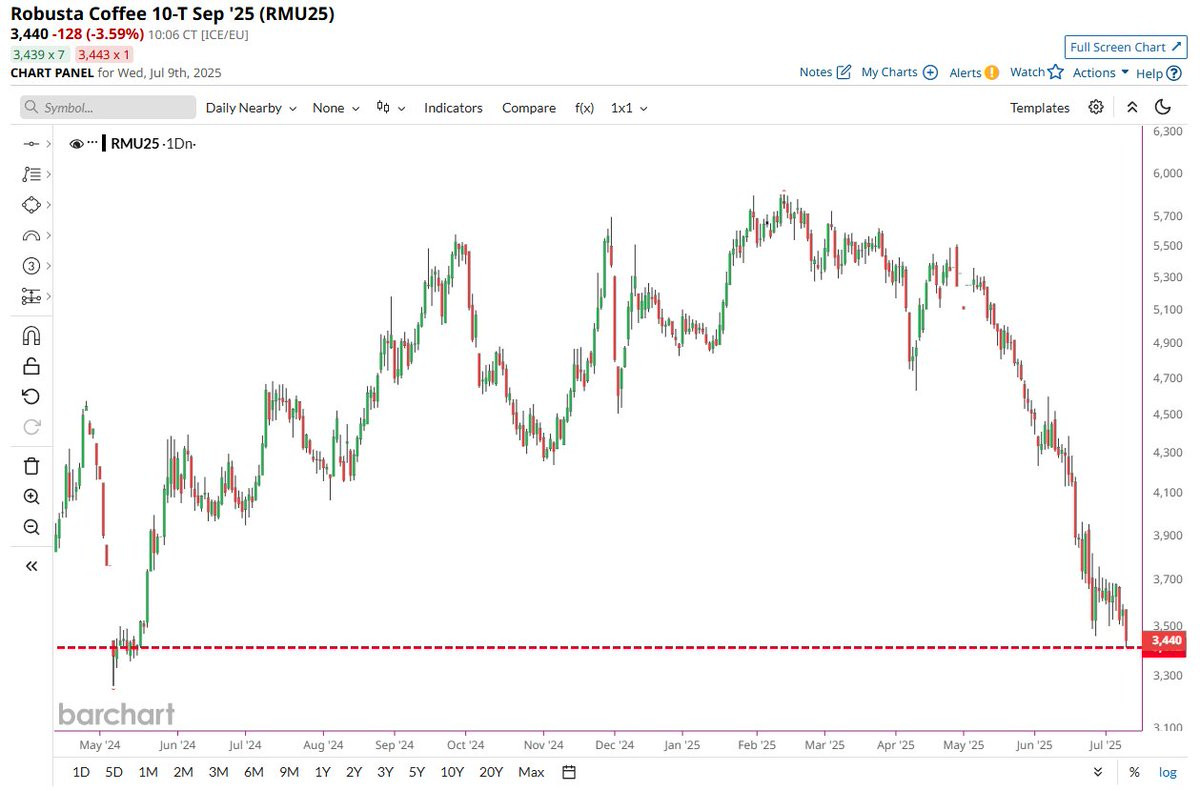Click the Watch star link

1036,72
